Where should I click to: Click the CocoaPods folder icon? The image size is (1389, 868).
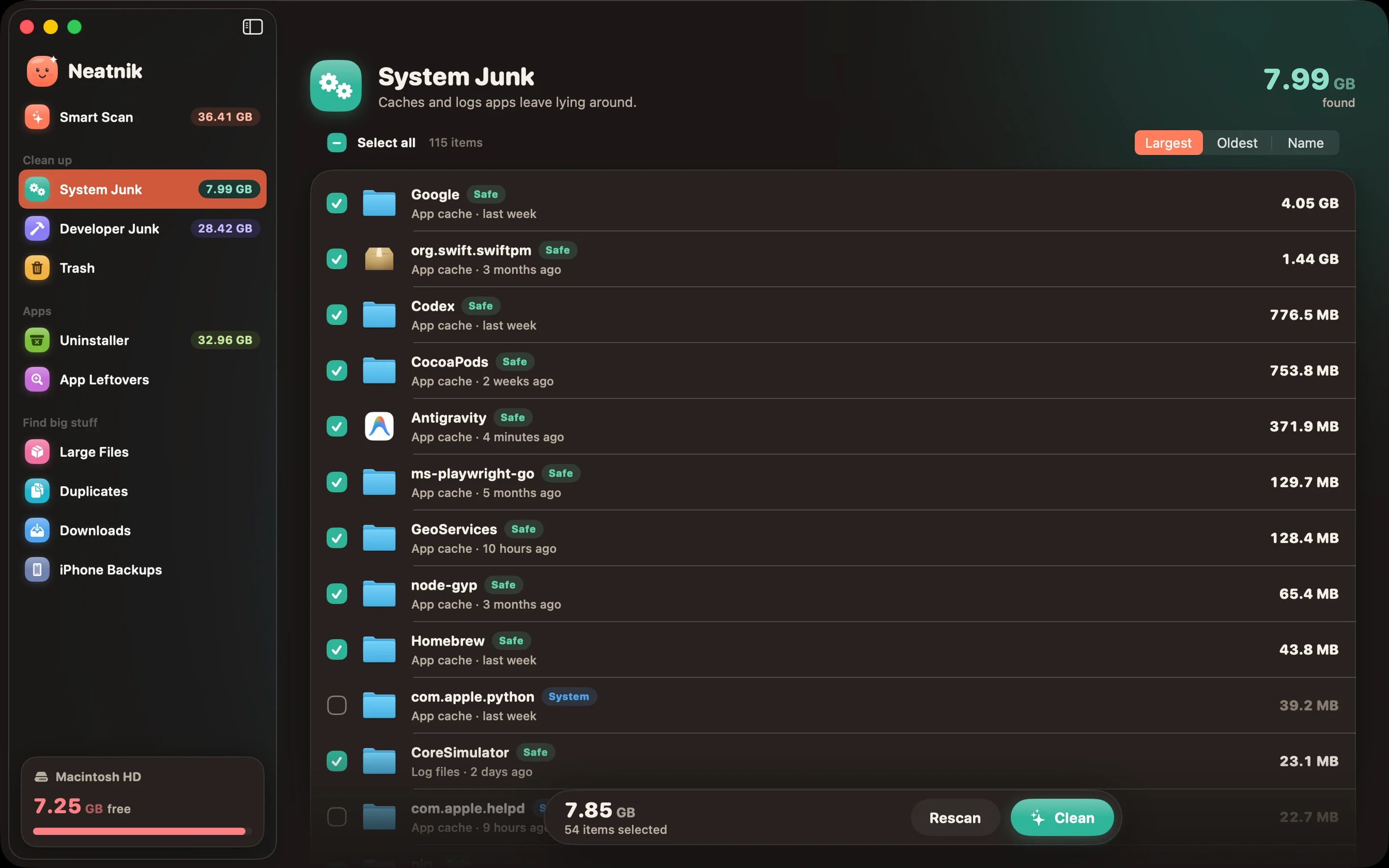tap(380, 370)
